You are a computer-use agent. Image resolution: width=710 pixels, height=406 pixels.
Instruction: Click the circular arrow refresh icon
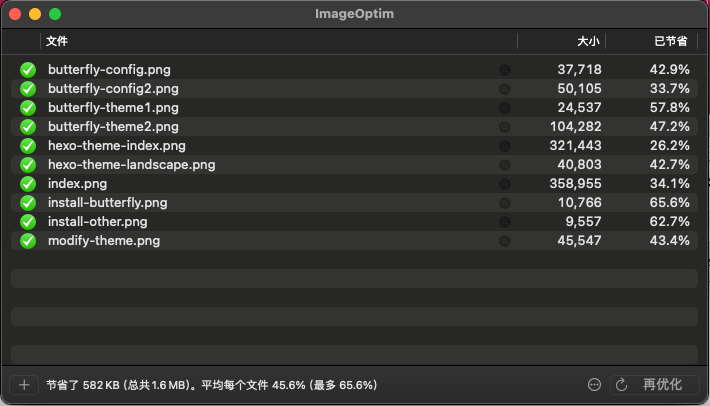(x=622, y=385)
